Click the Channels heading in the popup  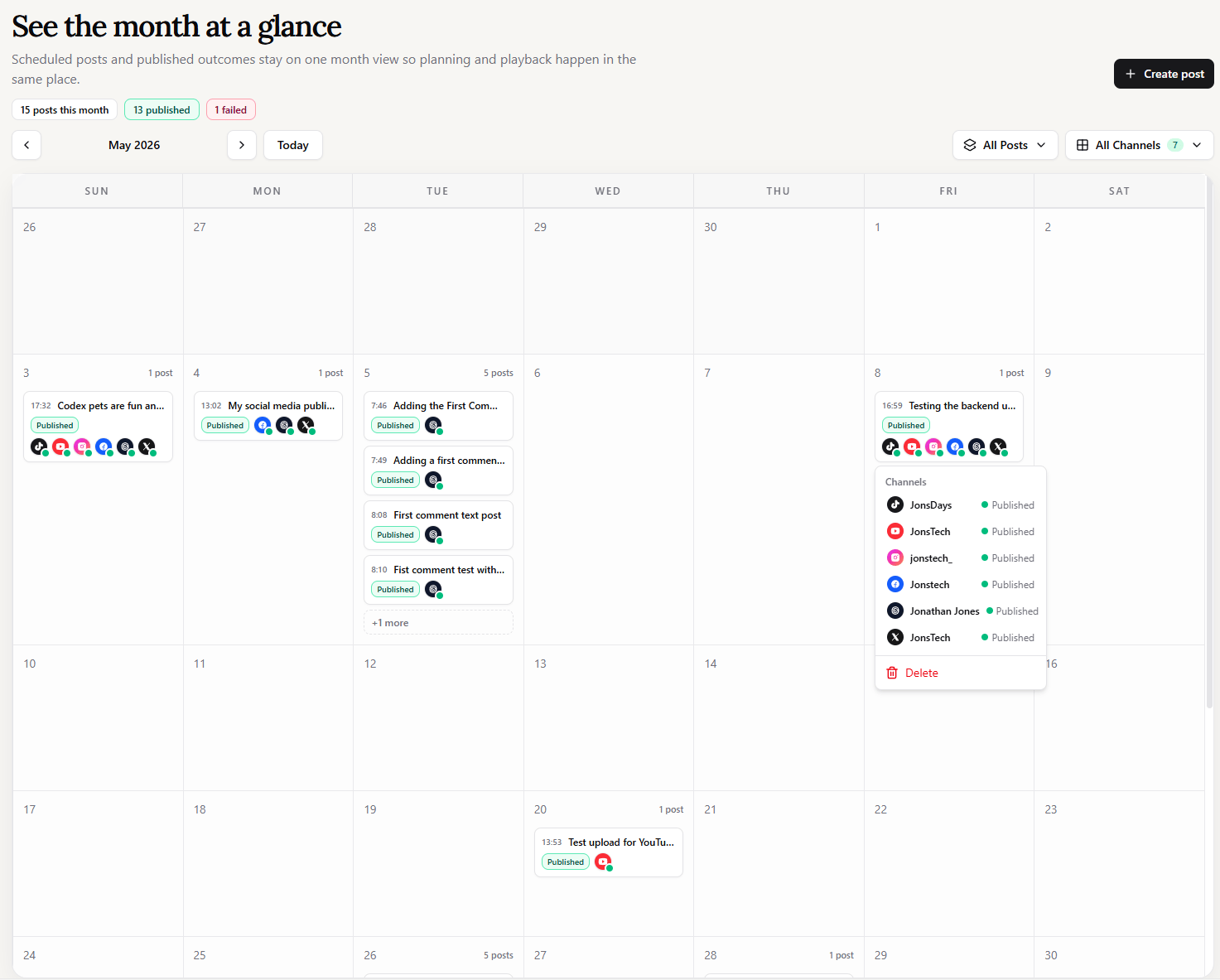[x=905, y=481]
